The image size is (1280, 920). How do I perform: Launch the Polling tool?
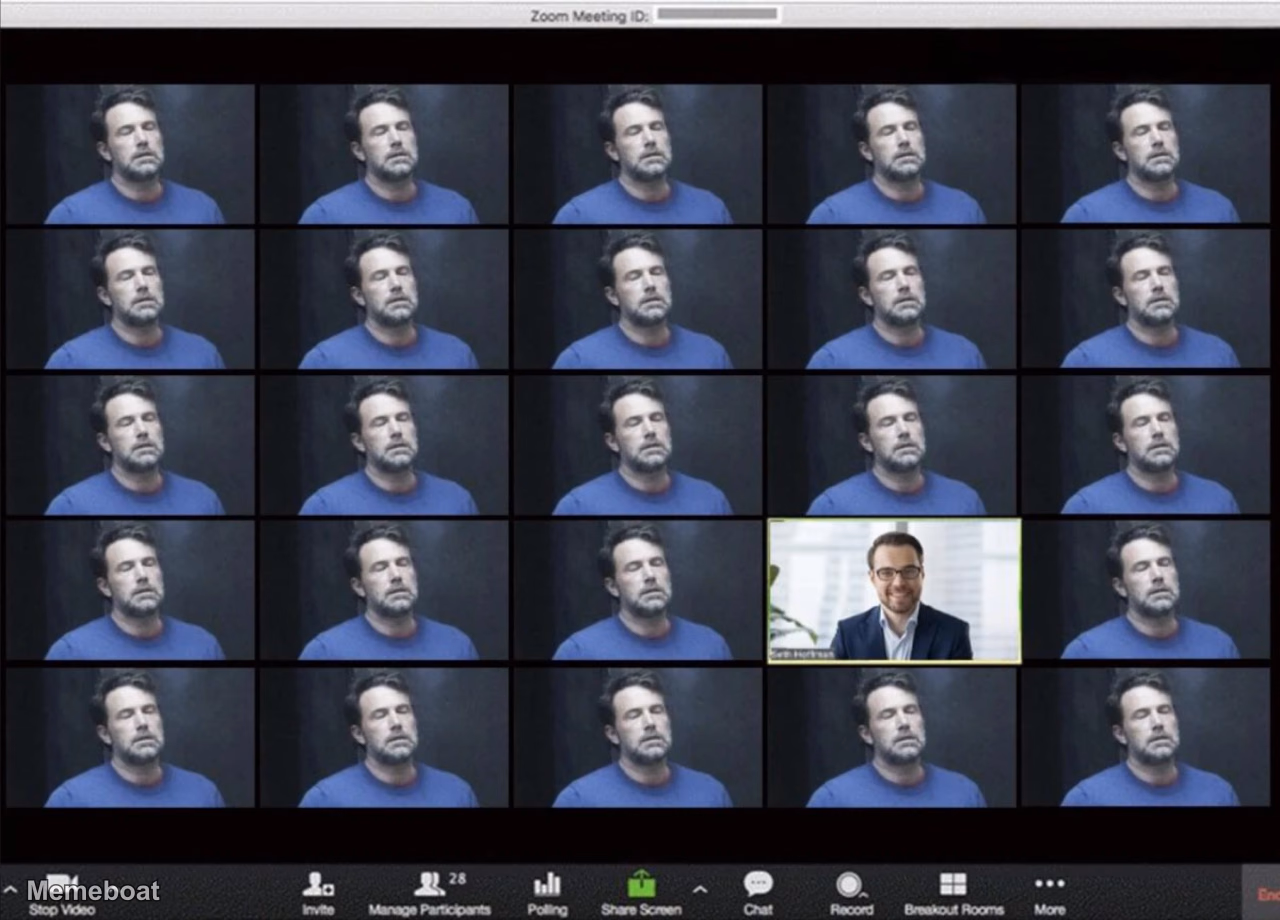pos(547,893)
